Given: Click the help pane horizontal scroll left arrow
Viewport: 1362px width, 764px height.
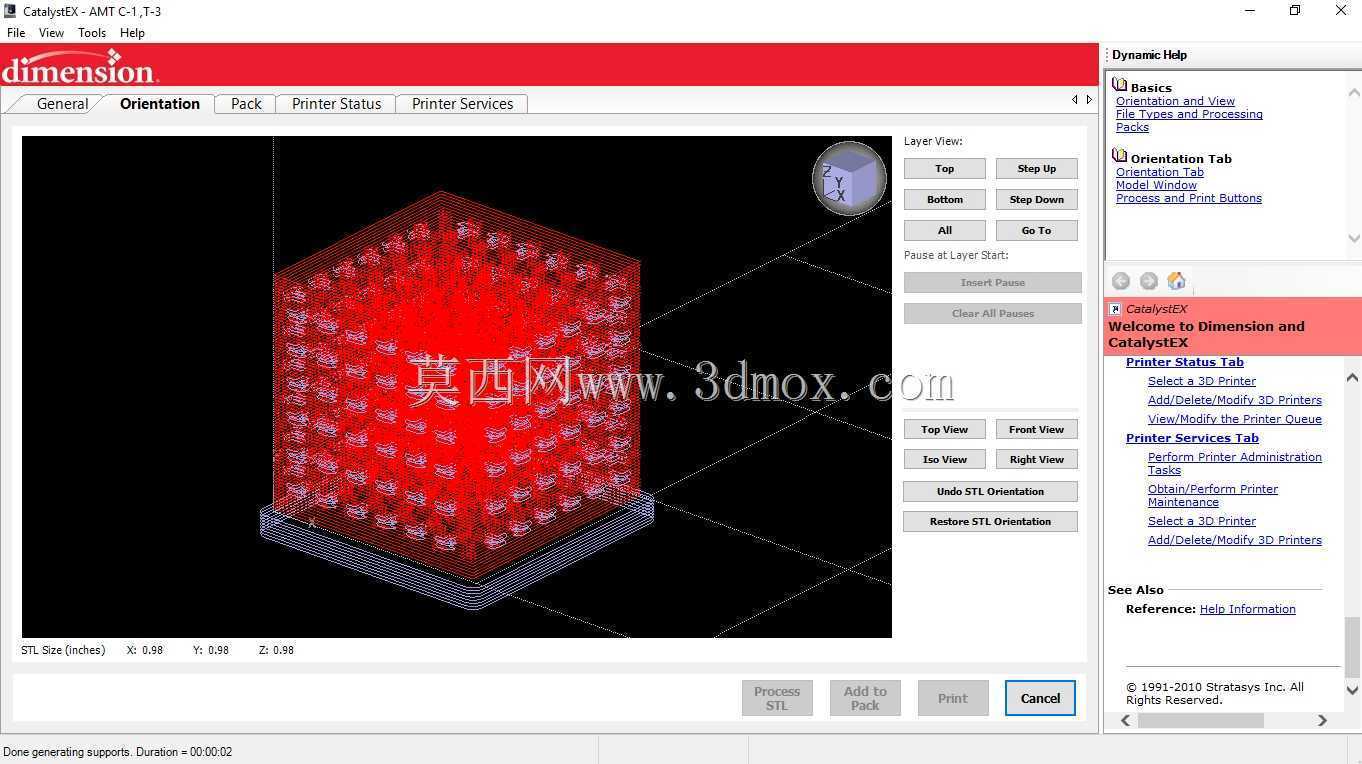Looking at the screenshot, I should pyautogui.click(x=1126, y=720).
